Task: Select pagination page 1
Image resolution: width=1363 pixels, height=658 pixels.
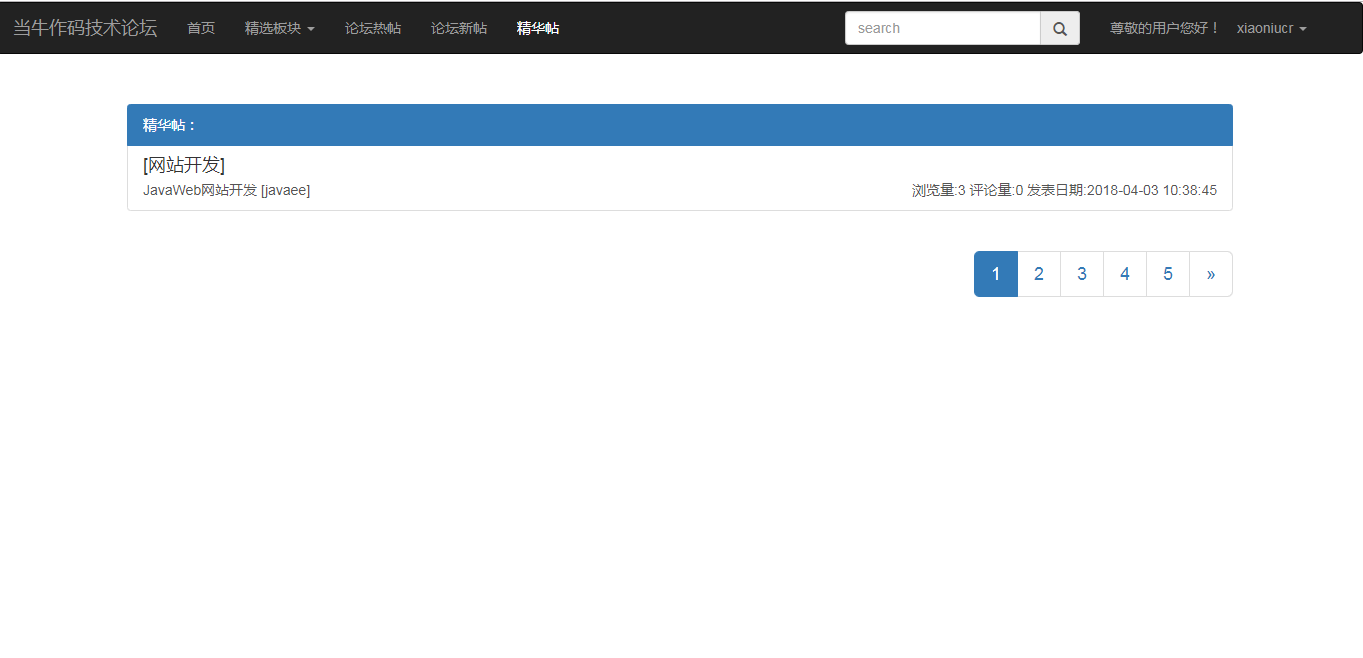Action: click(x=996, y=274)
